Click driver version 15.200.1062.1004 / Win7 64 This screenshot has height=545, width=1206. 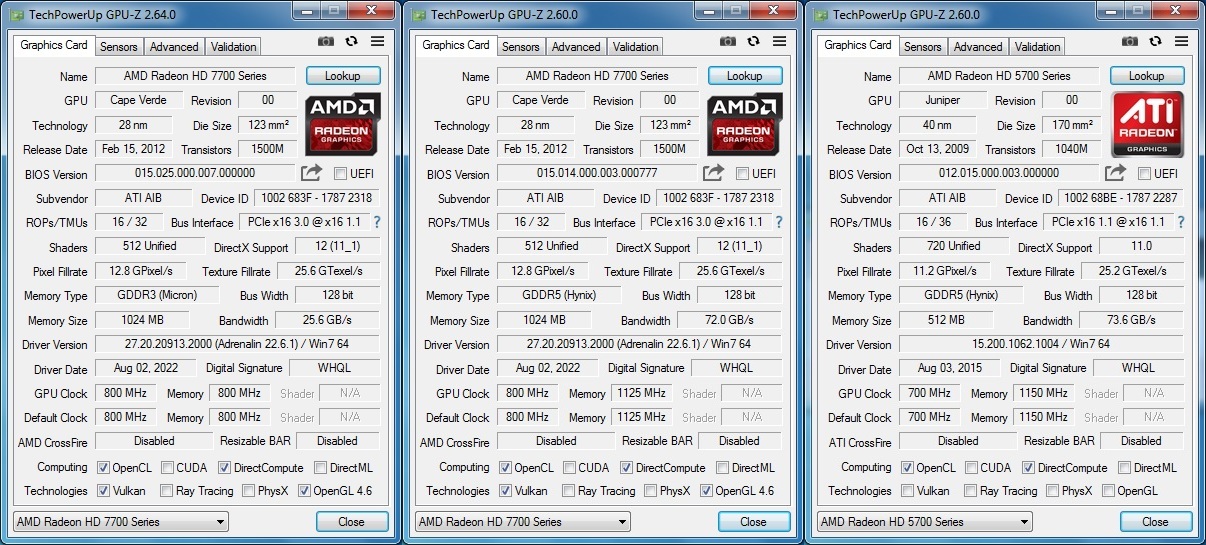tap(1041, 344)
